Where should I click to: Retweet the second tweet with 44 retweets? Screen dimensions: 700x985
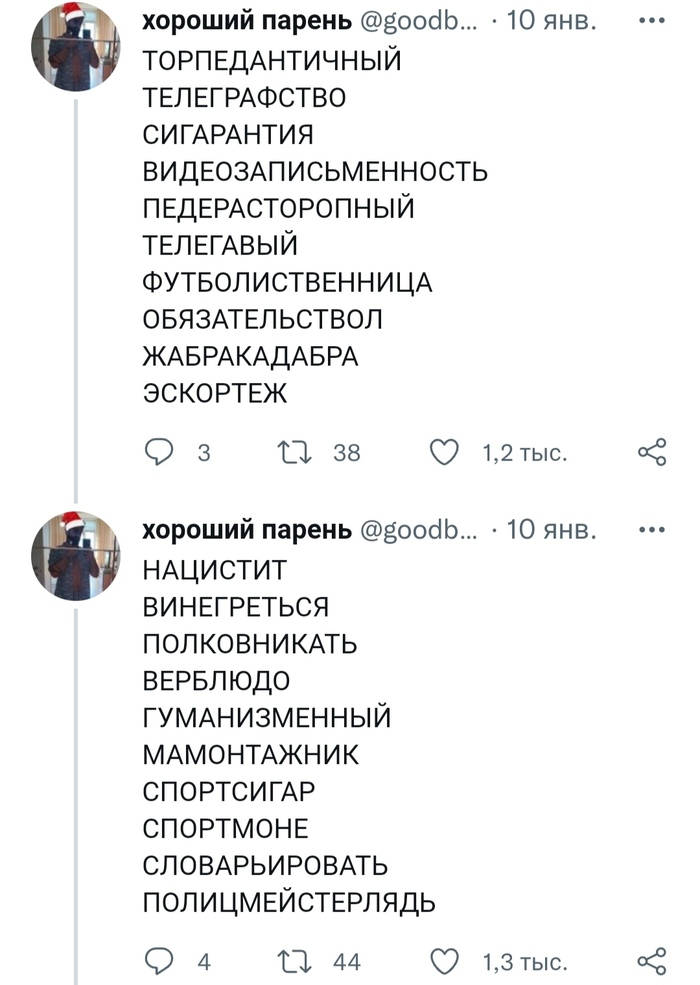[x=296, y=962]
